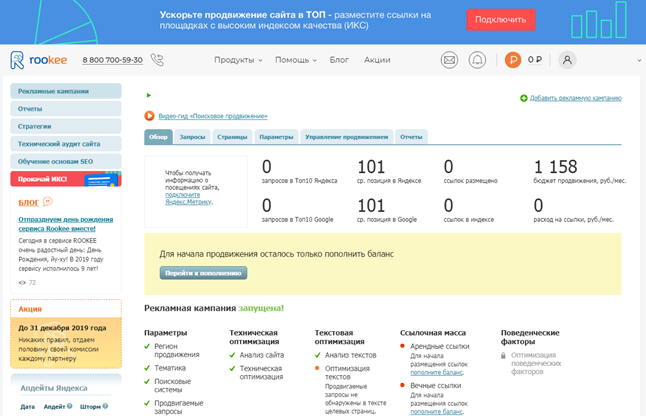Open the notifications bell icon
646x416 pixels.
(x=477, y=60)
